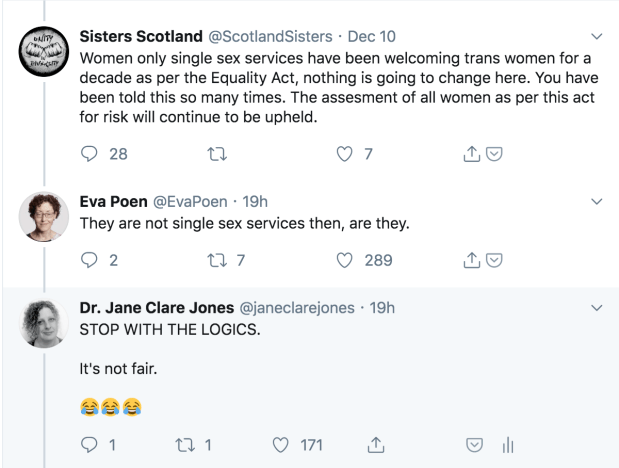
Task: Expand the chevron menu on Eva Poen's tweet
Action: point(598,202)
